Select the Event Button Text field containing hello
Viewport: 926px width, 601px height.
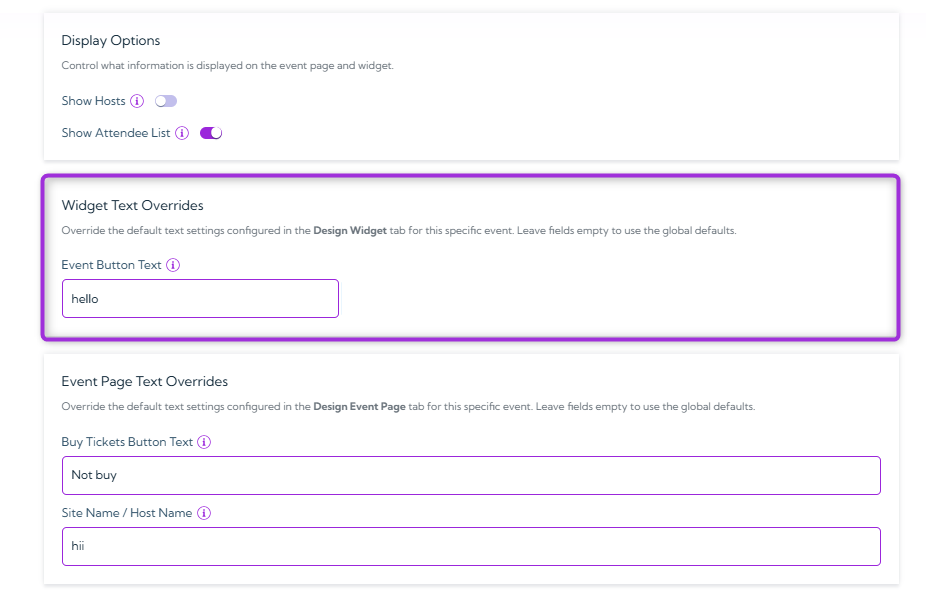[x=200, y=298]
